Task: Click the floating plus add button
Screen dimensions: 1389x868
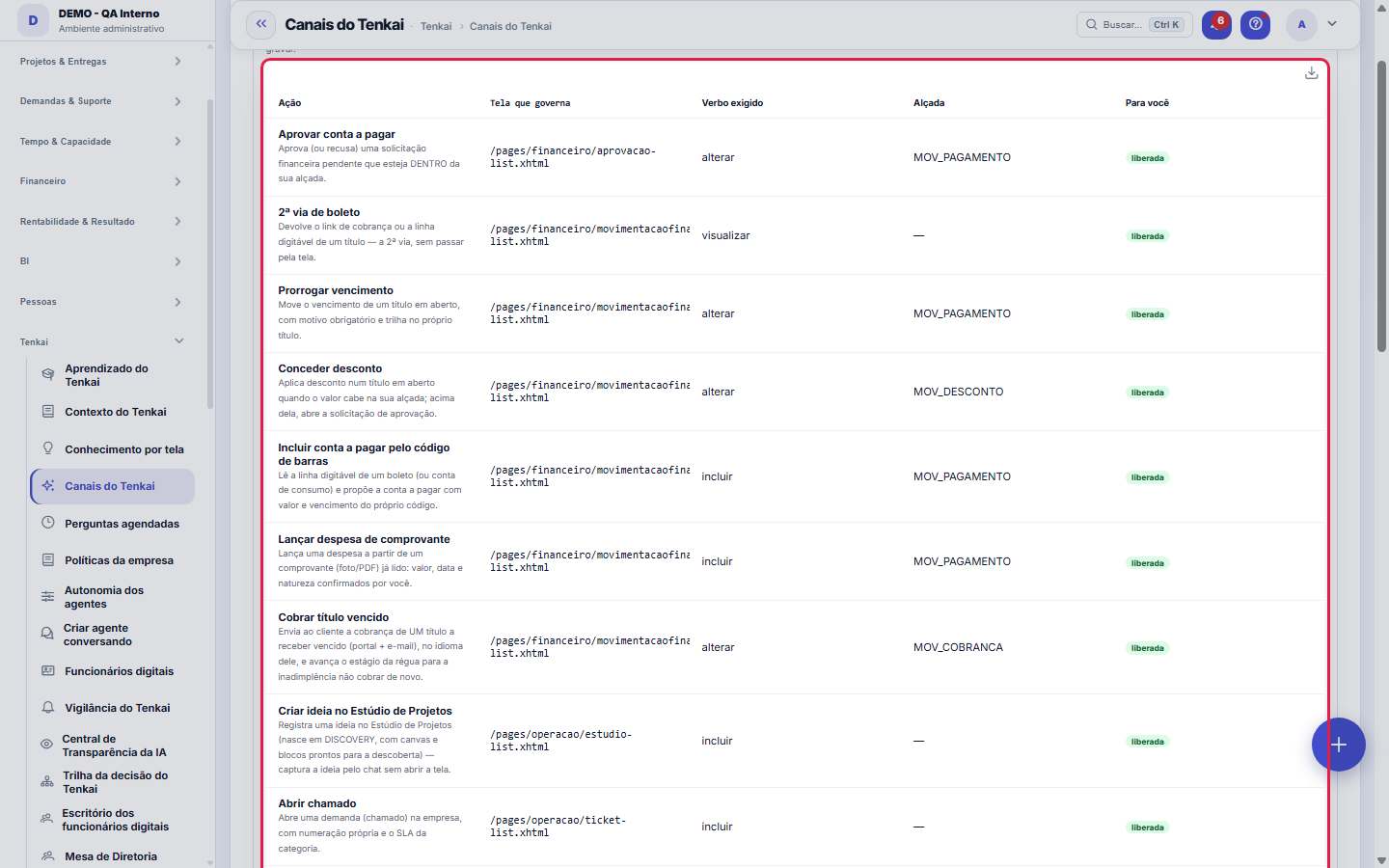Action: click(1338, 745)
